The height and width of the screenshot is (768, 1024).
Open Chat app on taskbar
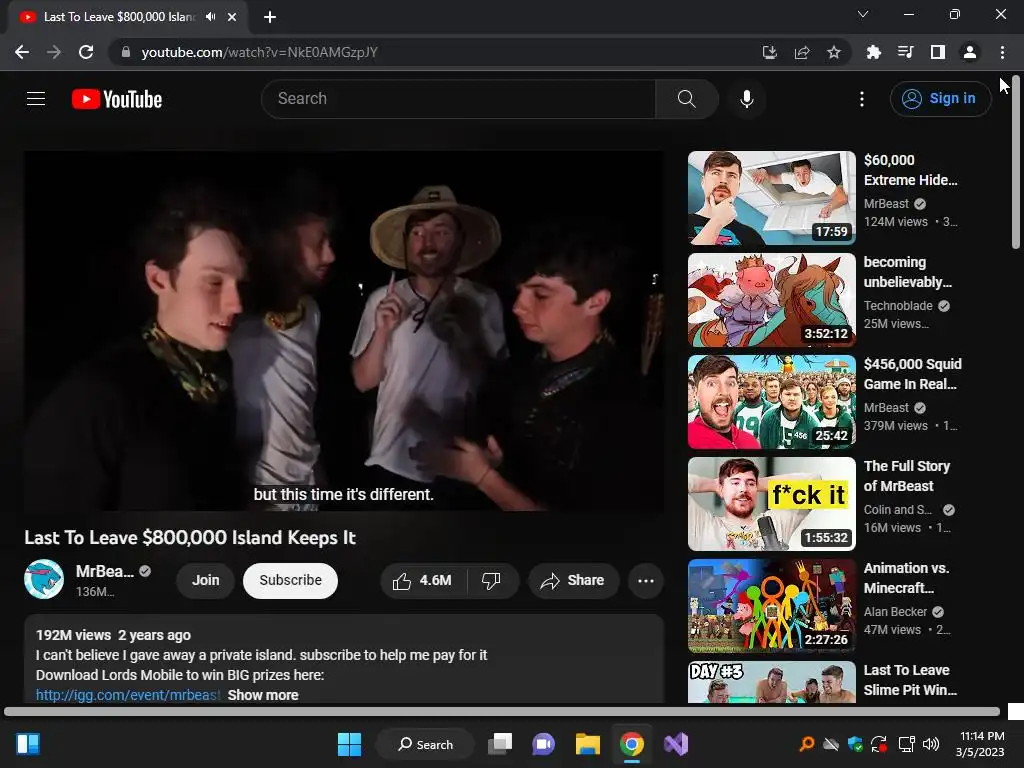(x=543, y=744)
